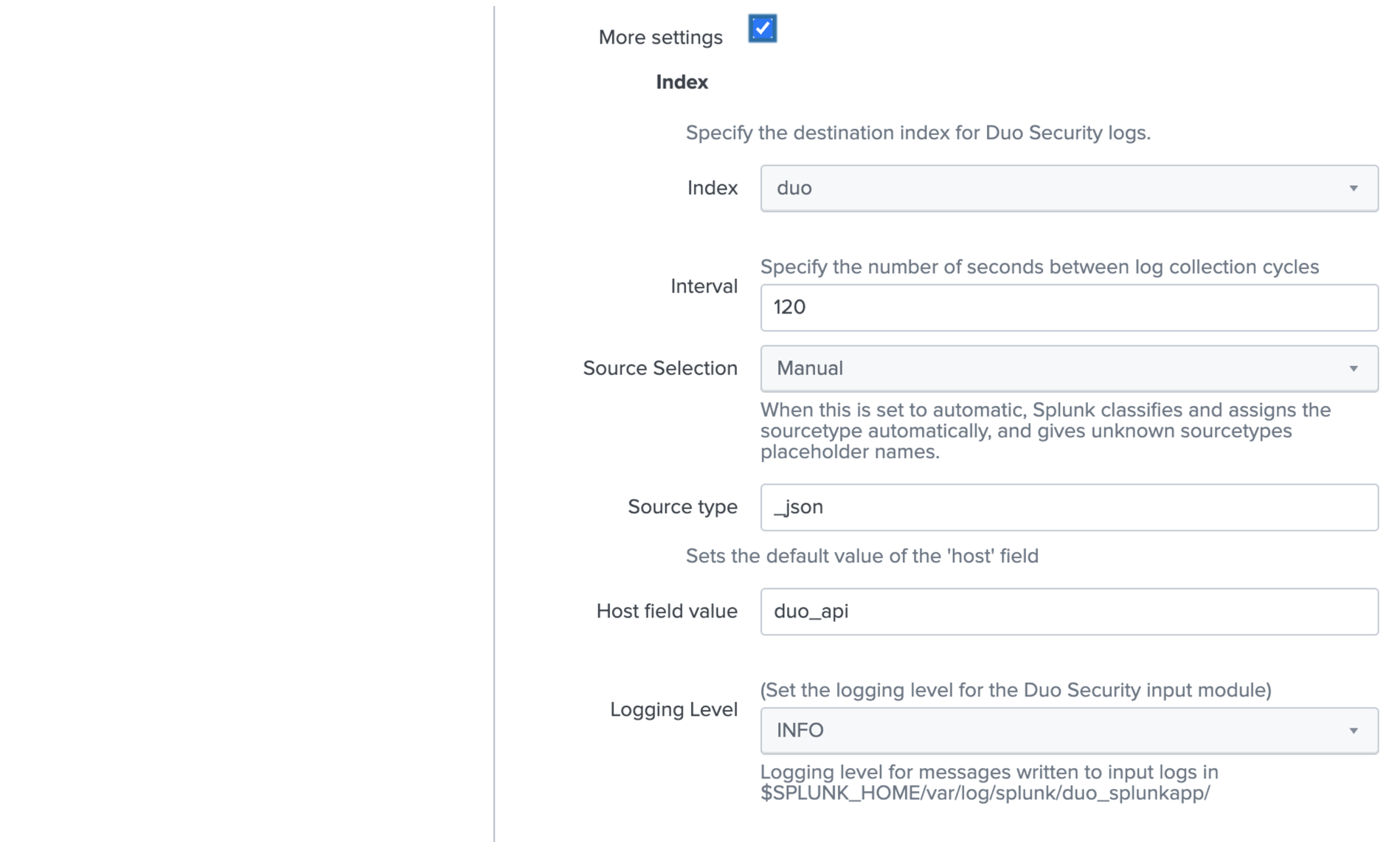This screenshot has width=1400, height=842.
Task: Click the 'duo_api' text to edit it
Action: coord(811,611)
